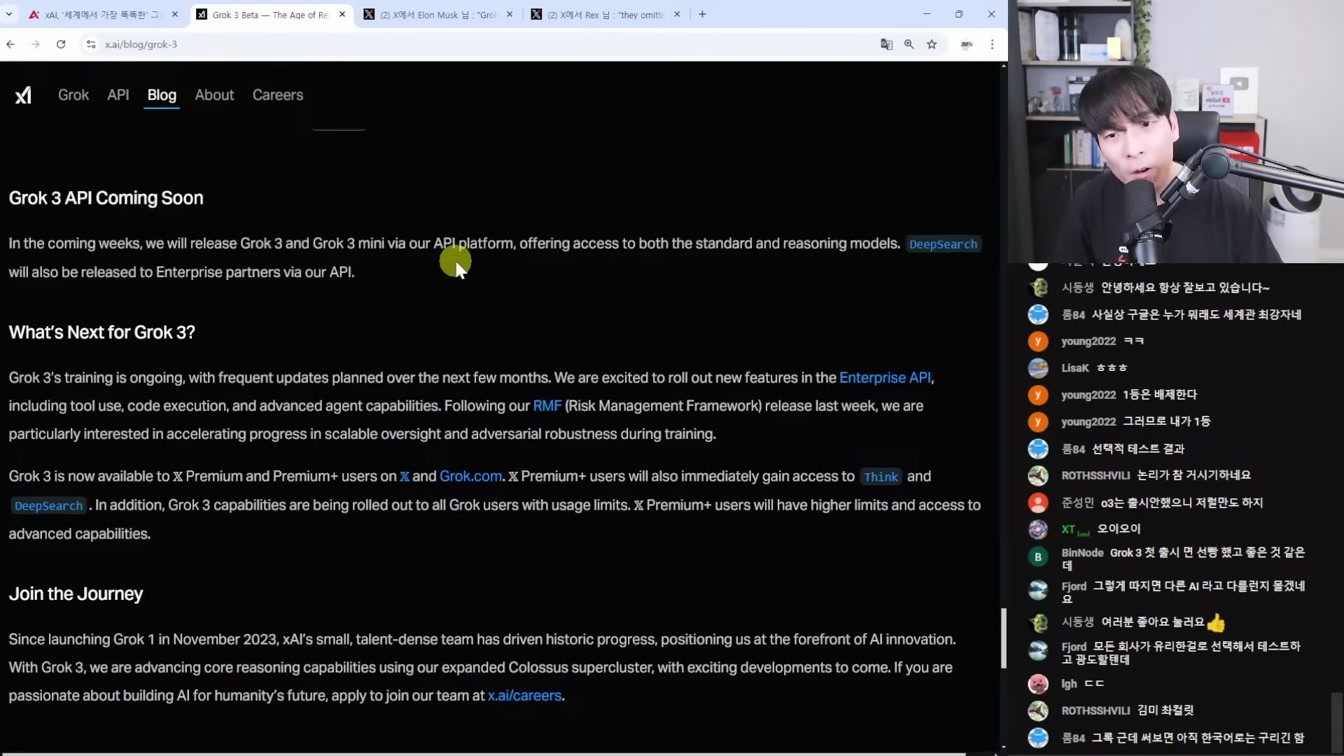Click the XT avatar next to '오이오이'
Viewport: 1344px width, 756px height.
(x=1038, y=529)
